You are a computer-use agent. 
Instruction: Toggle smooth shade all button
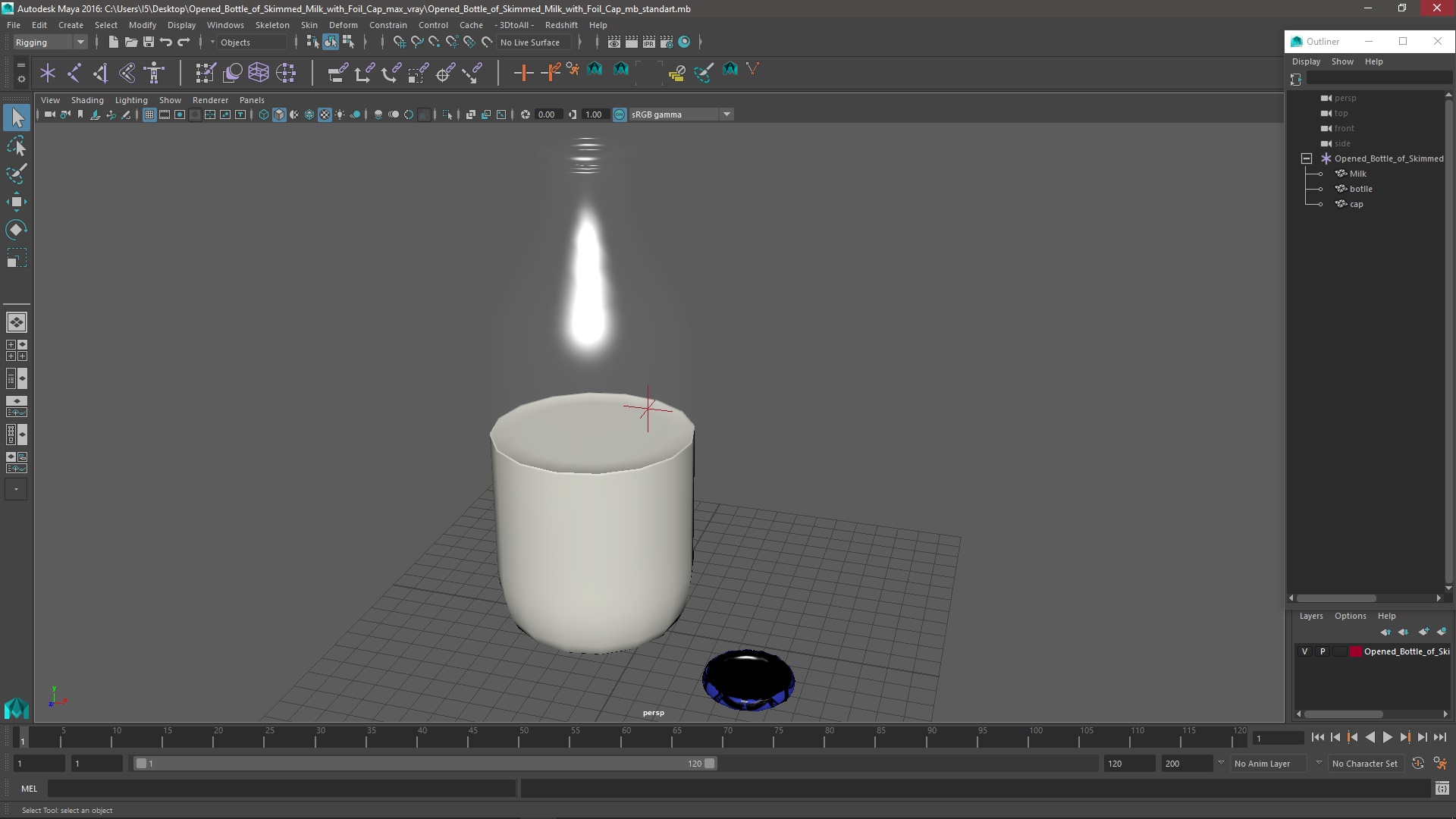(279, 115)
